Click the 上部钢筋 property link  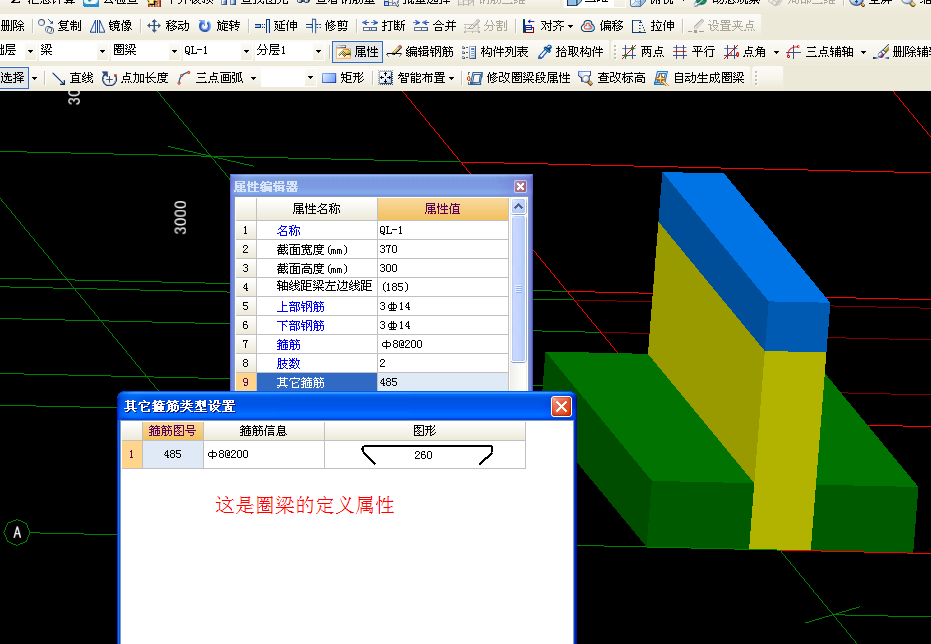(300, 306)
